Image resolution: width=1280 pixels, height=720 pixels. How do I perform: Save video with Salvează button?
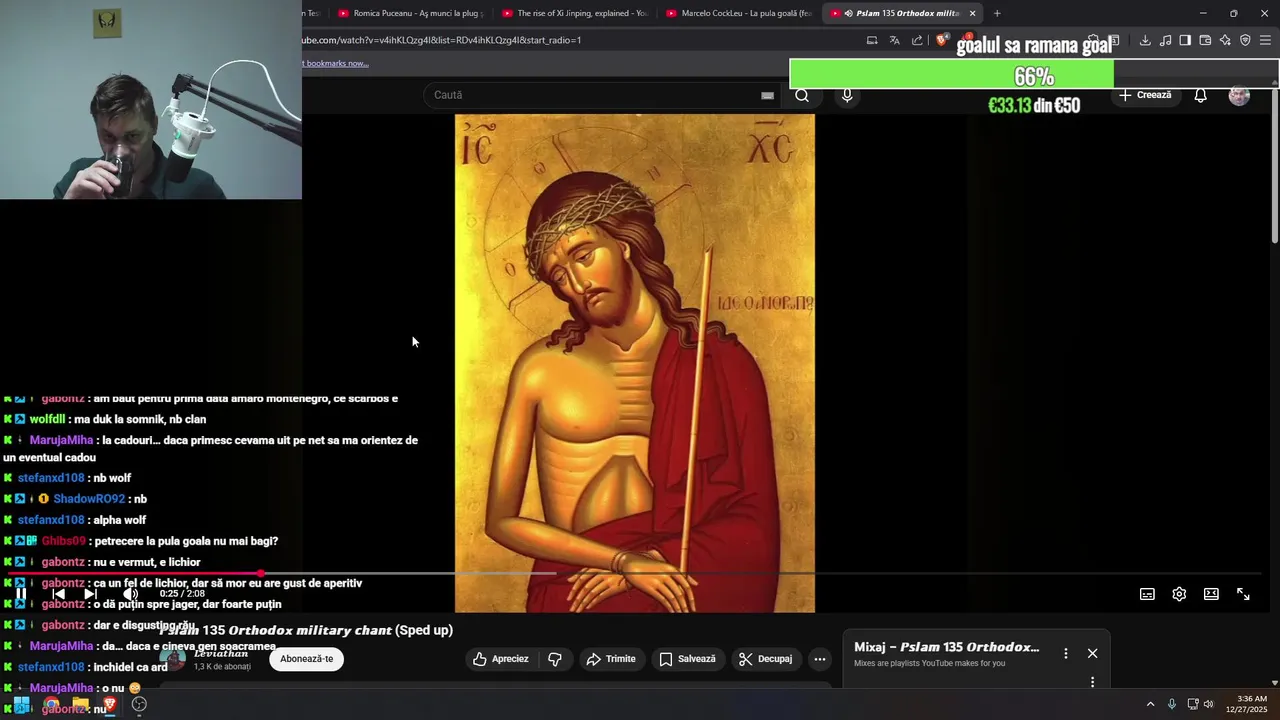tap(688, 659)
